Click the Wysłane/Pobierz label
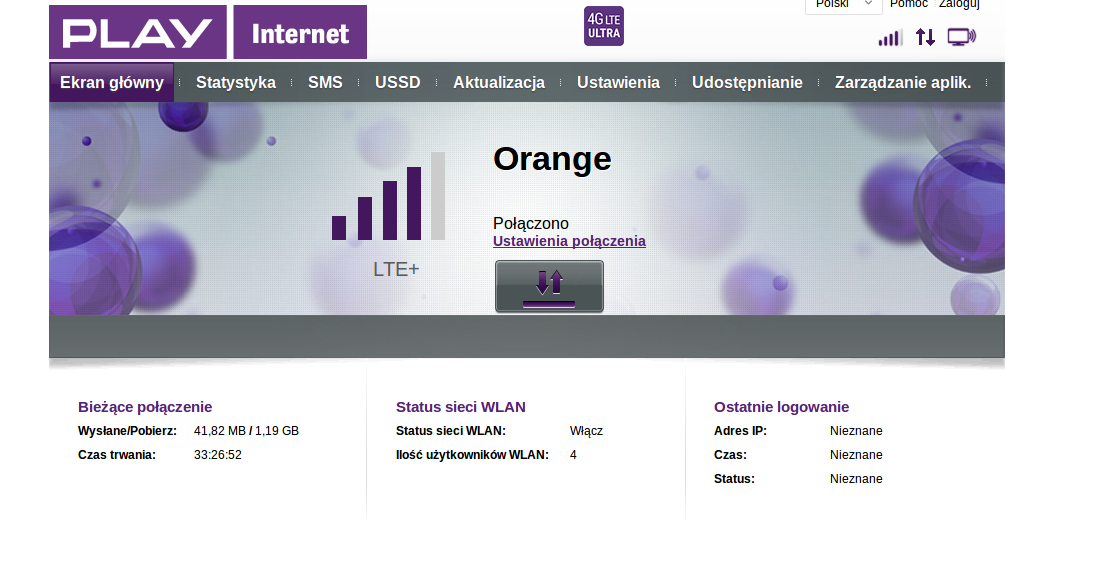This screenshot has width=1103, height=569. click(x=127, y=430)
